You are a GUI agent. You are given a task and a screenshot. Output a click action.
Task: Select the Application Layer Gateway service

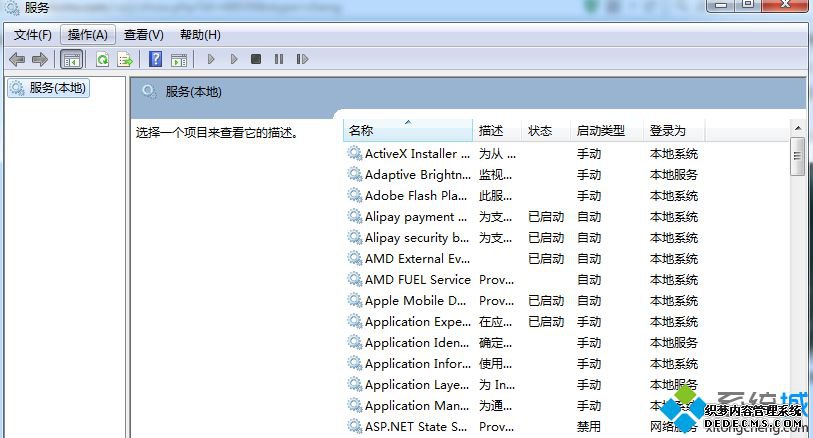(x=523, y=385)
